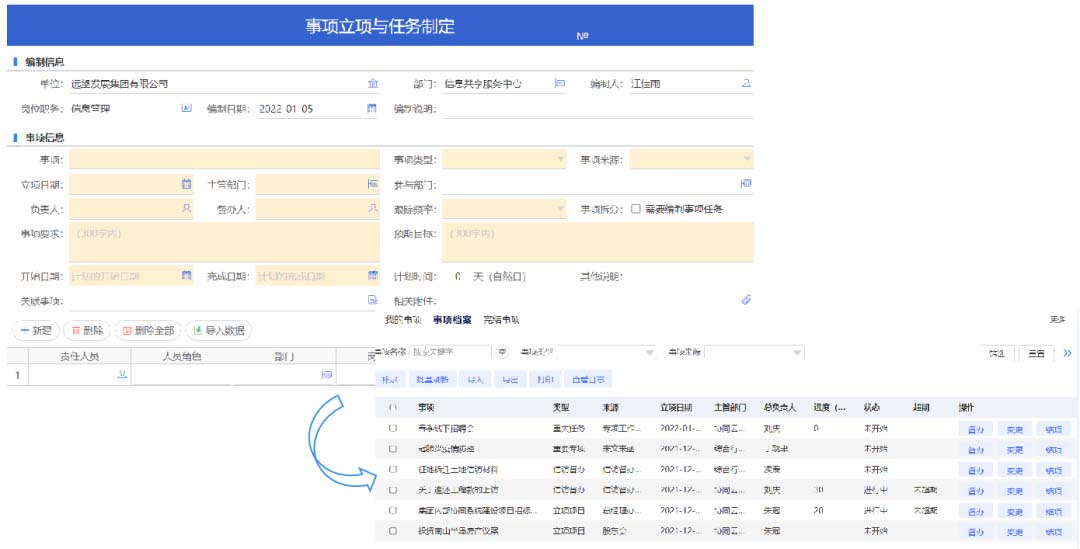
Task: Switch to the 我的事项 tab
Action: point(403,320)
